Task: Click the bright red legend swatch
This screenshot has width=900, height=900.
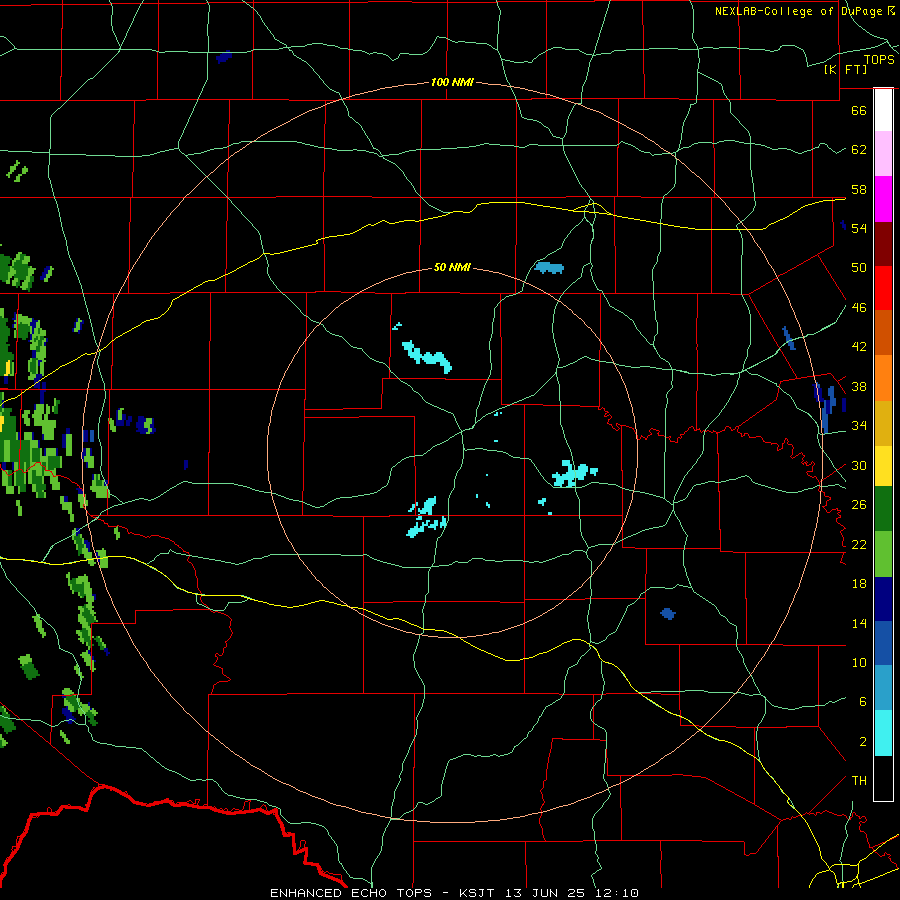Action: tap(883, 288)
